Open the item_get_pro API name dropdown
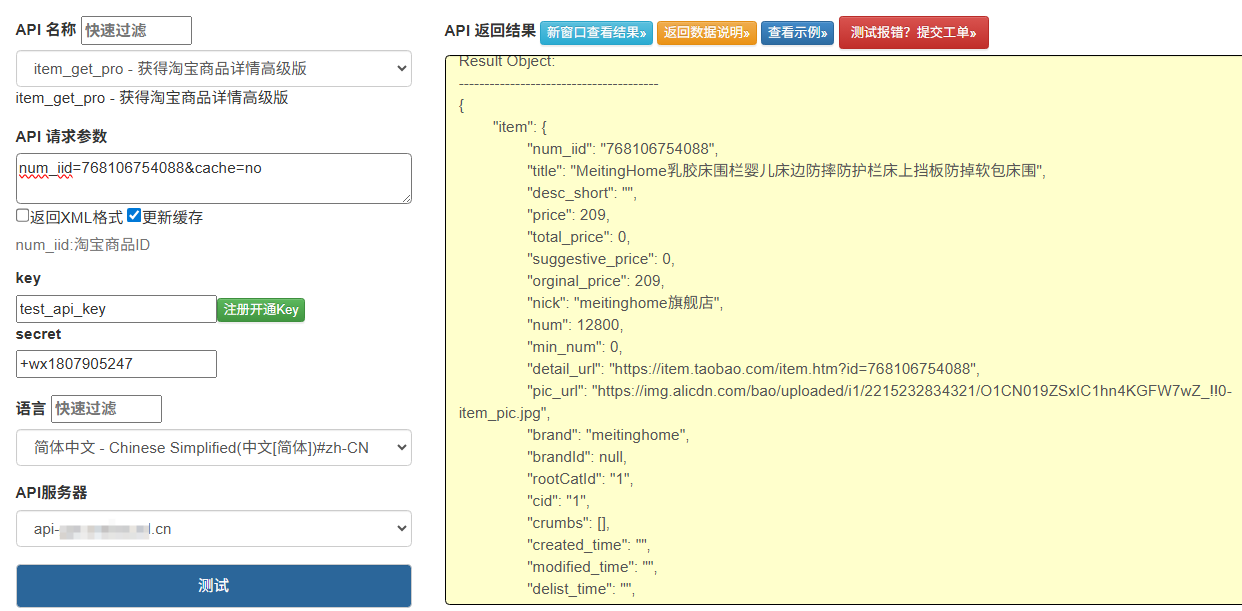Screen dimensions: 1242x611 214,68
